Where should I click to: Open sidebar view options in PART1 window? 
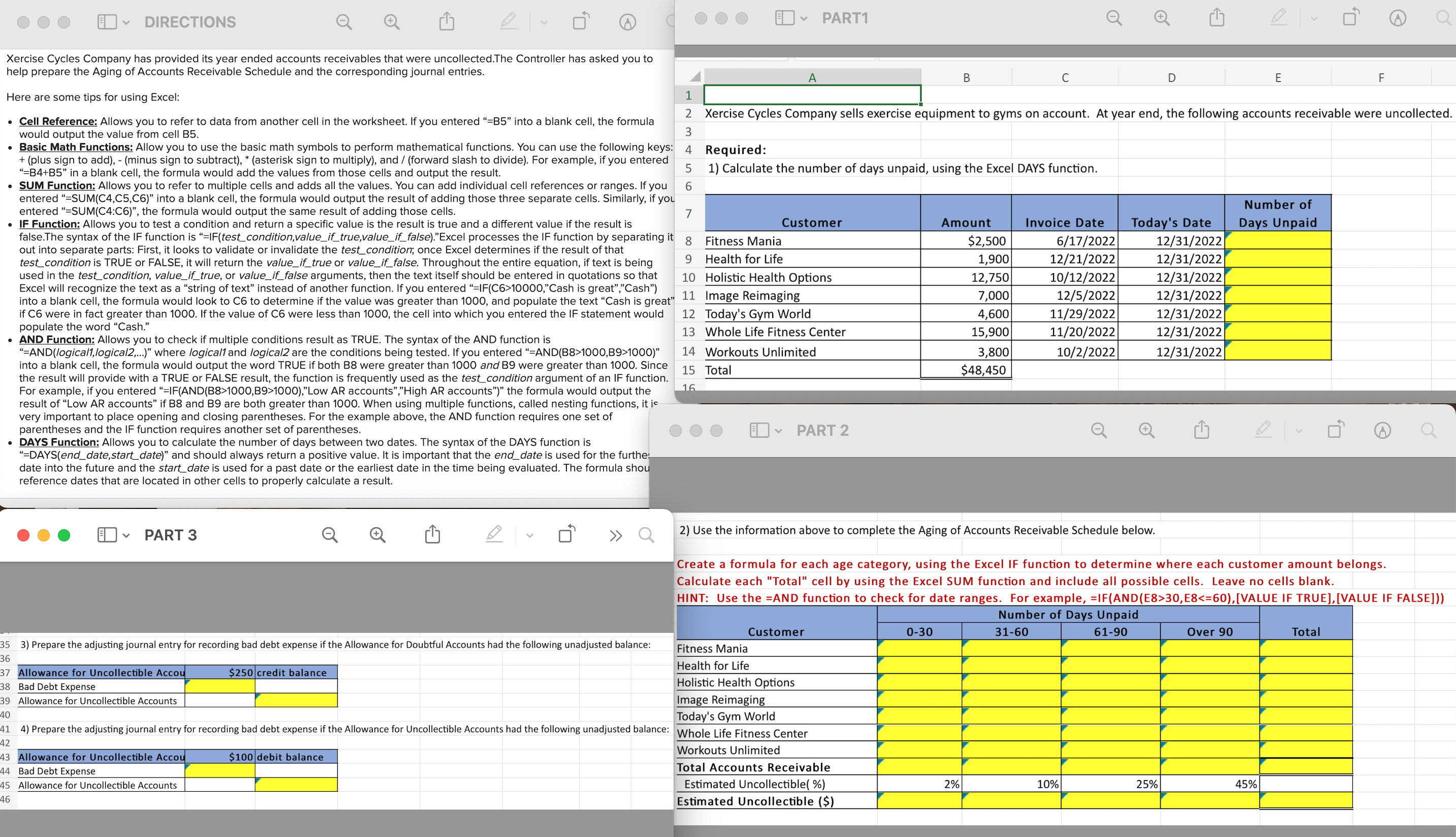804,18
